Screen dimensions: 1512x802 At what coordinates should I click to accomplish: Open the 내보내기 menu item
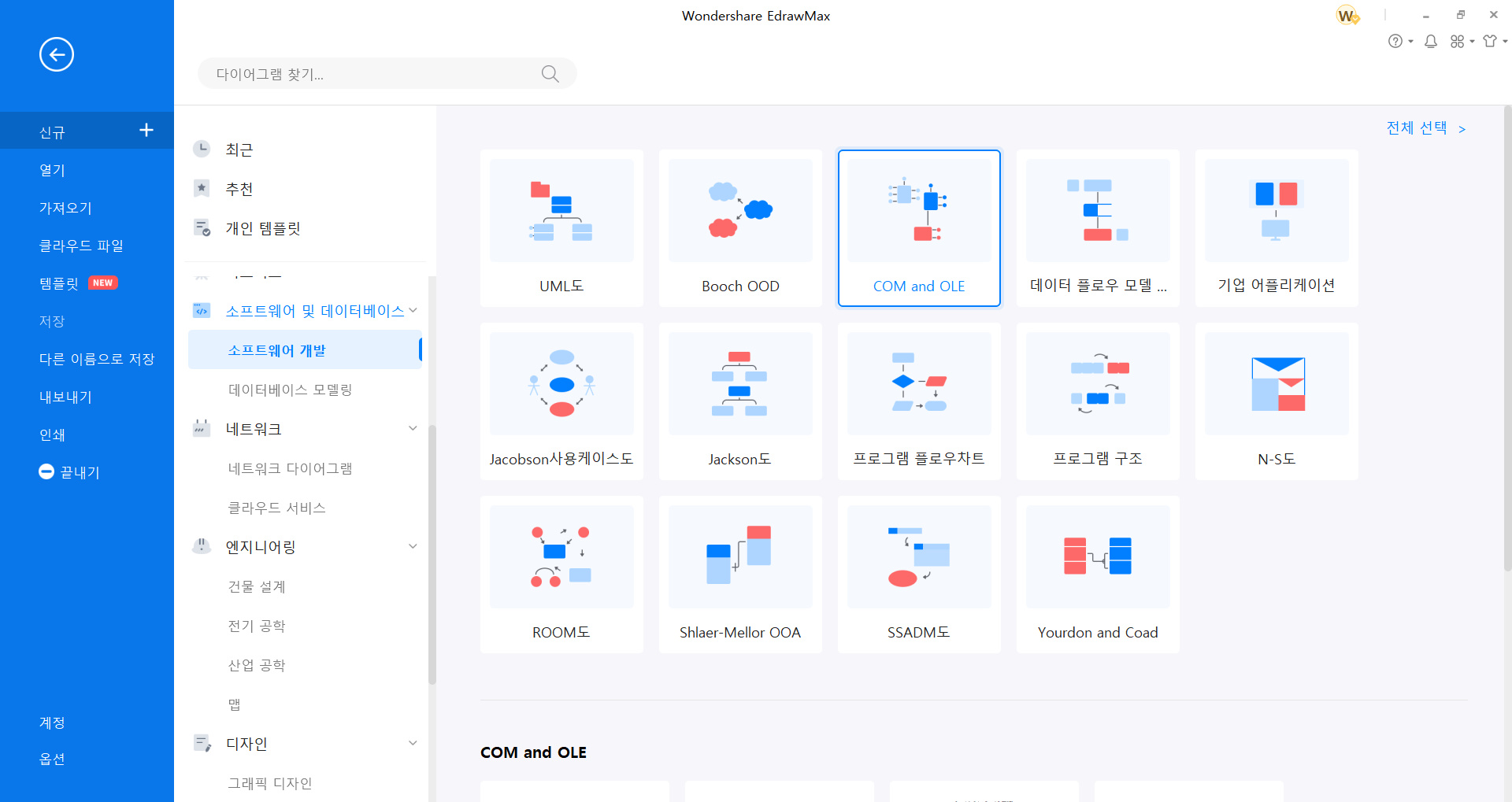tap(66, 397)
